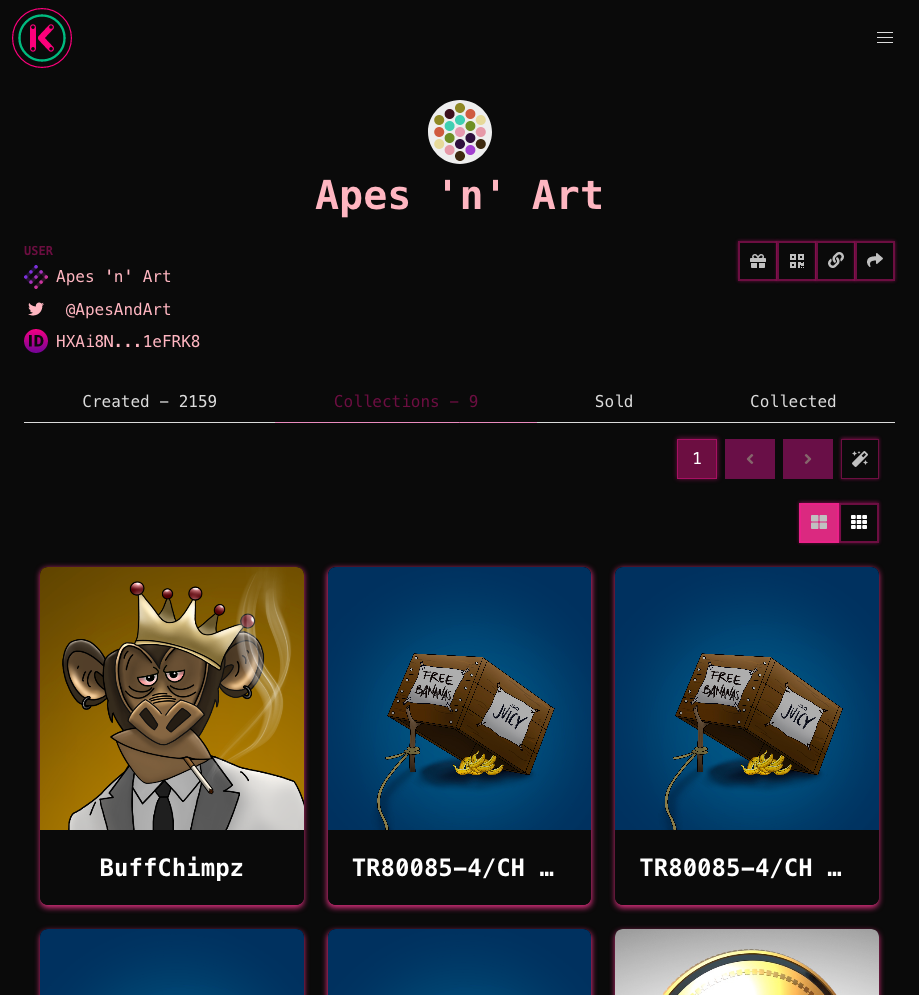
Task: Copy profile link icon
Action: 836,261
